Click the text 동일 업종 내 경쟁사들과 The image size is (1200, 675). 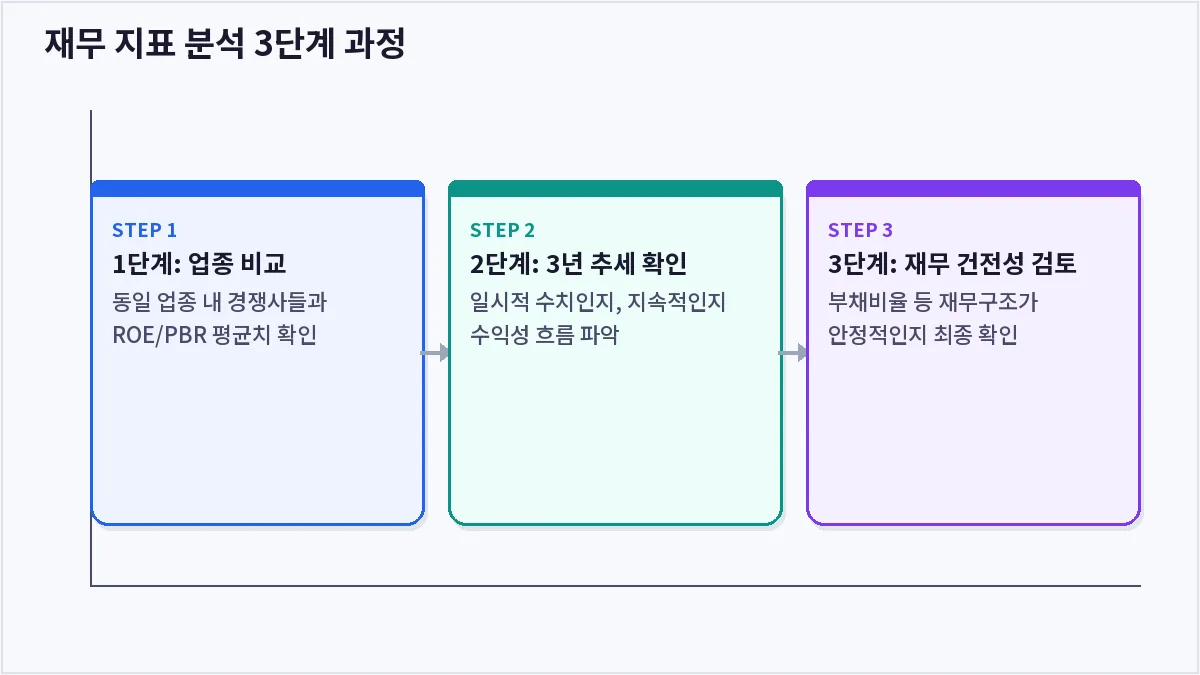click(x=220, y=301)
